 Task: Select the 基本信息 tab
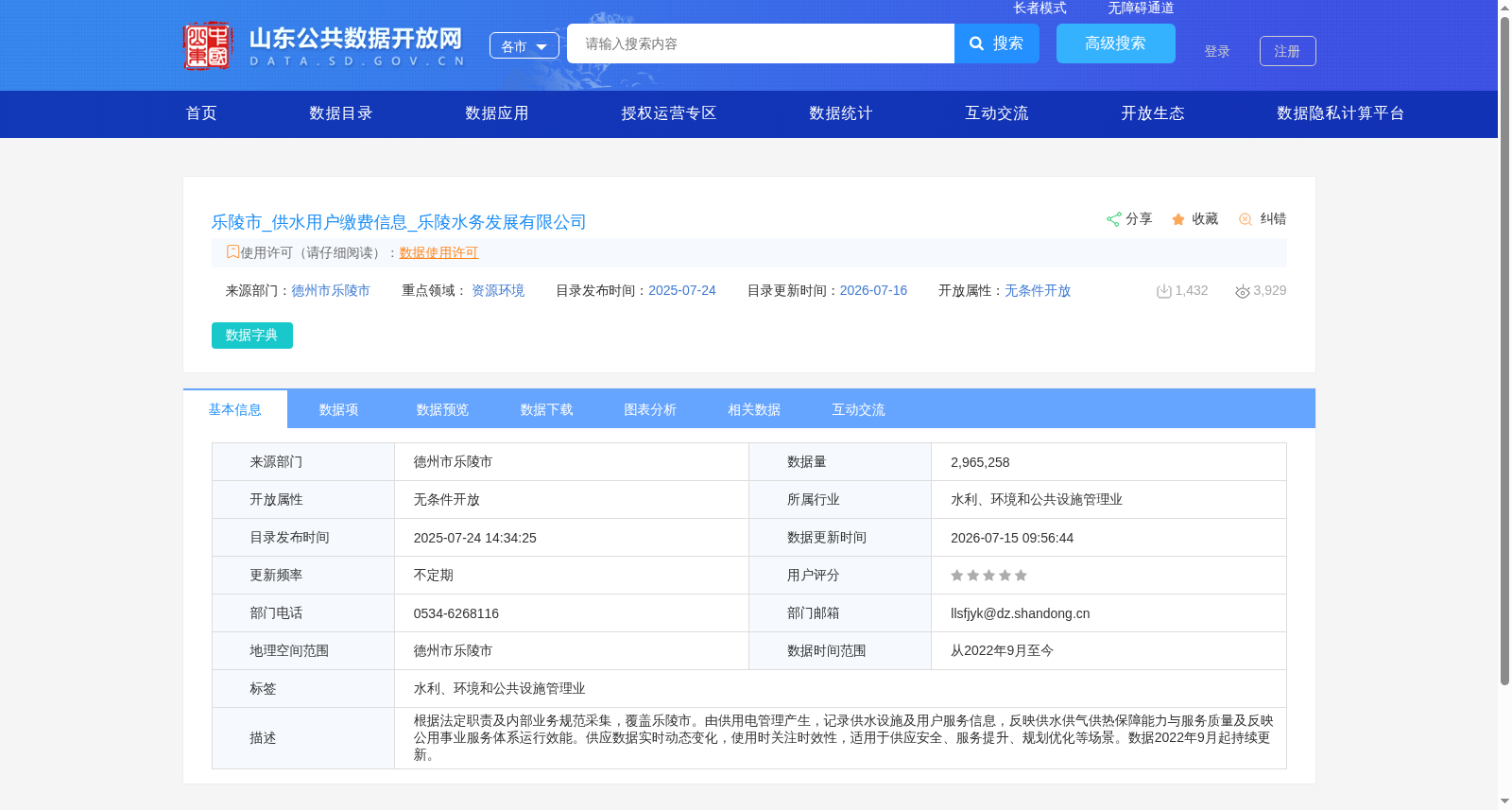pos(235,409)
